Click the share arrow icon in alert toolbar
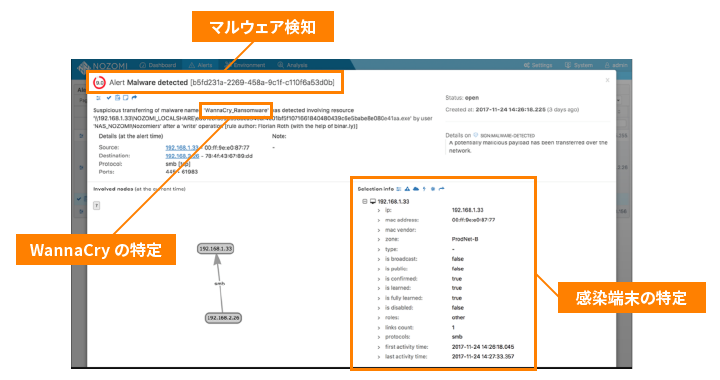 coord(134,98)
